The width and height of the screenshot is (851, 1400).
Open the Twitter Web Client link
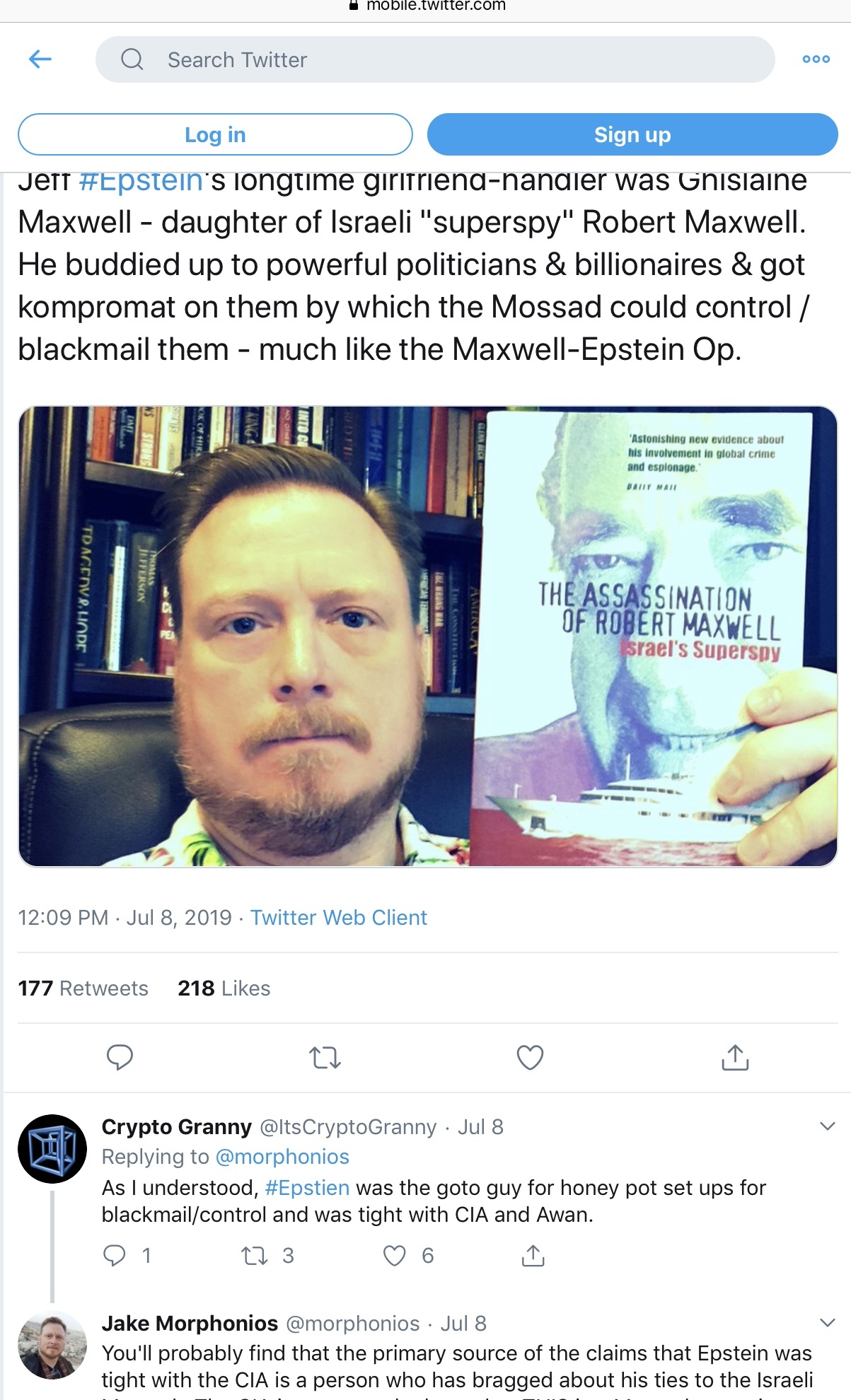point(339,917)
